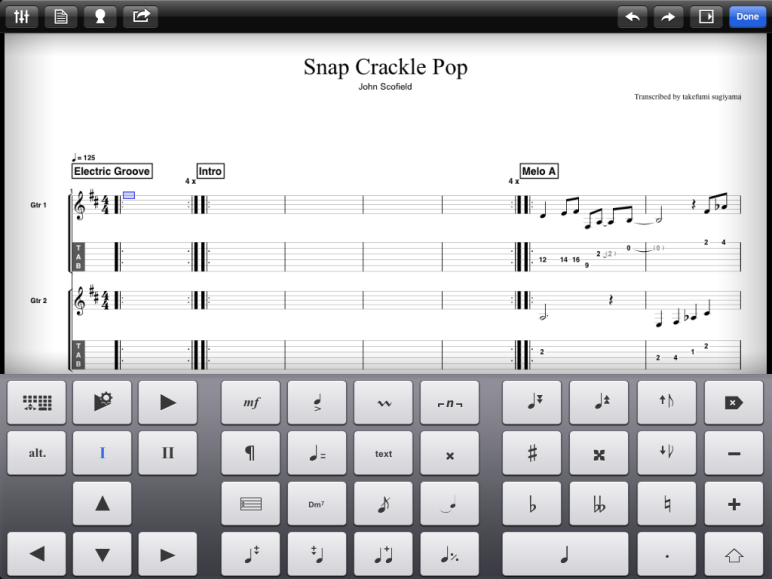
Task: Add vibrato wavy-line marking
Action: [x=384, y=402]
